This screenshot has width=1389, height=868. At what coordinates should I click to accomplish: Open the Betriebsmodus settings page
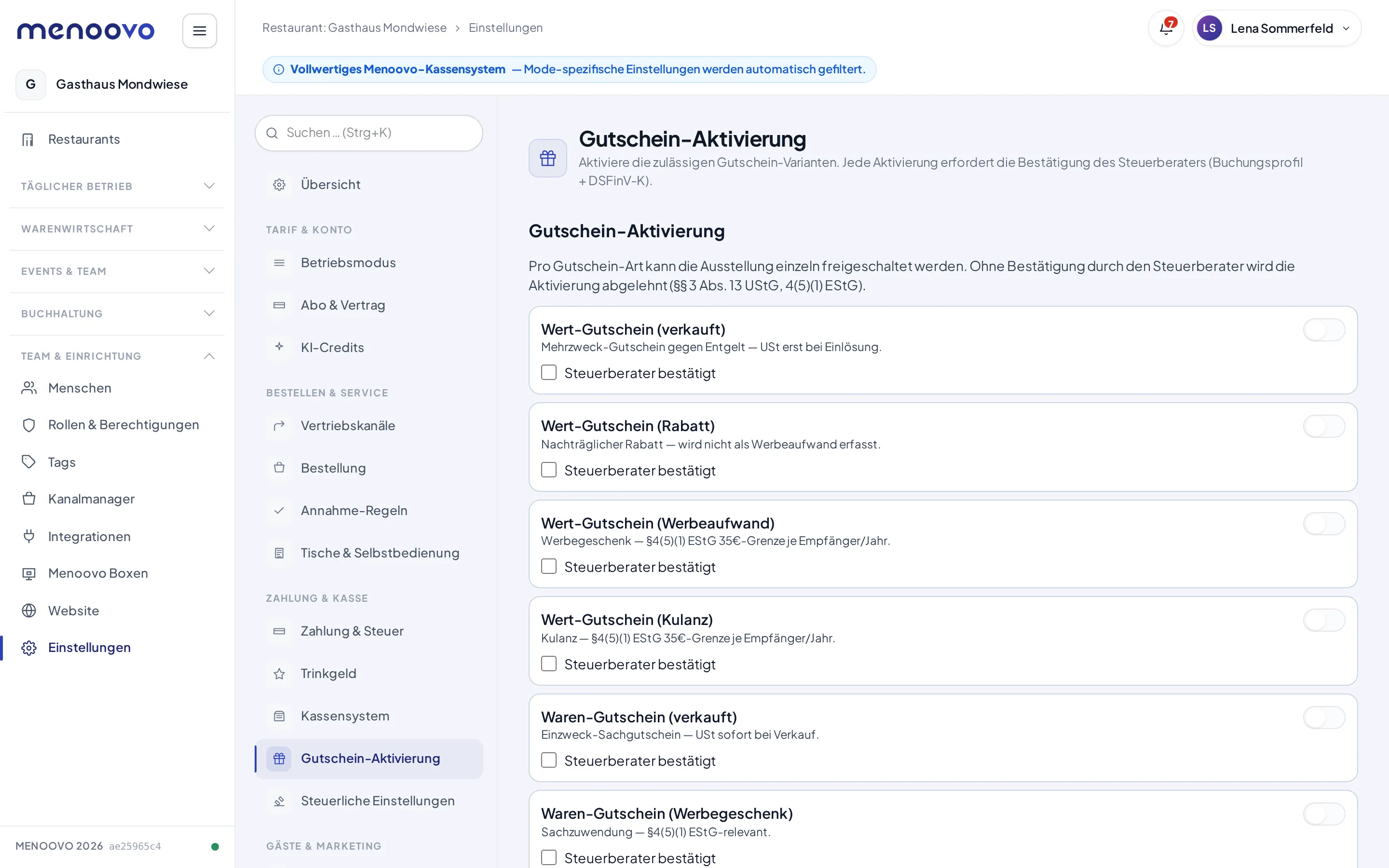click(x=369, y=263)
